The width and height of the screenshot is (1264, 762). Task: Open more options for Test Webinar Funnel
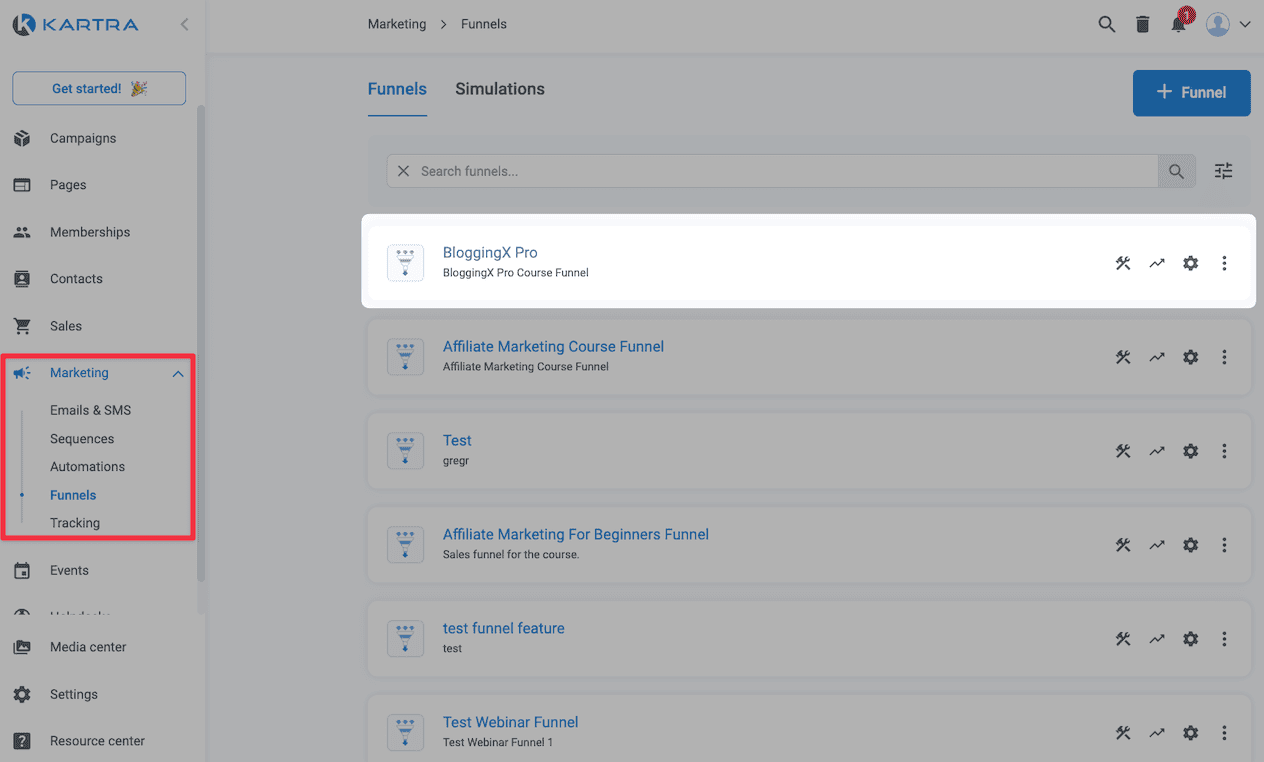pyautogui.click(x=1224, y=733)
